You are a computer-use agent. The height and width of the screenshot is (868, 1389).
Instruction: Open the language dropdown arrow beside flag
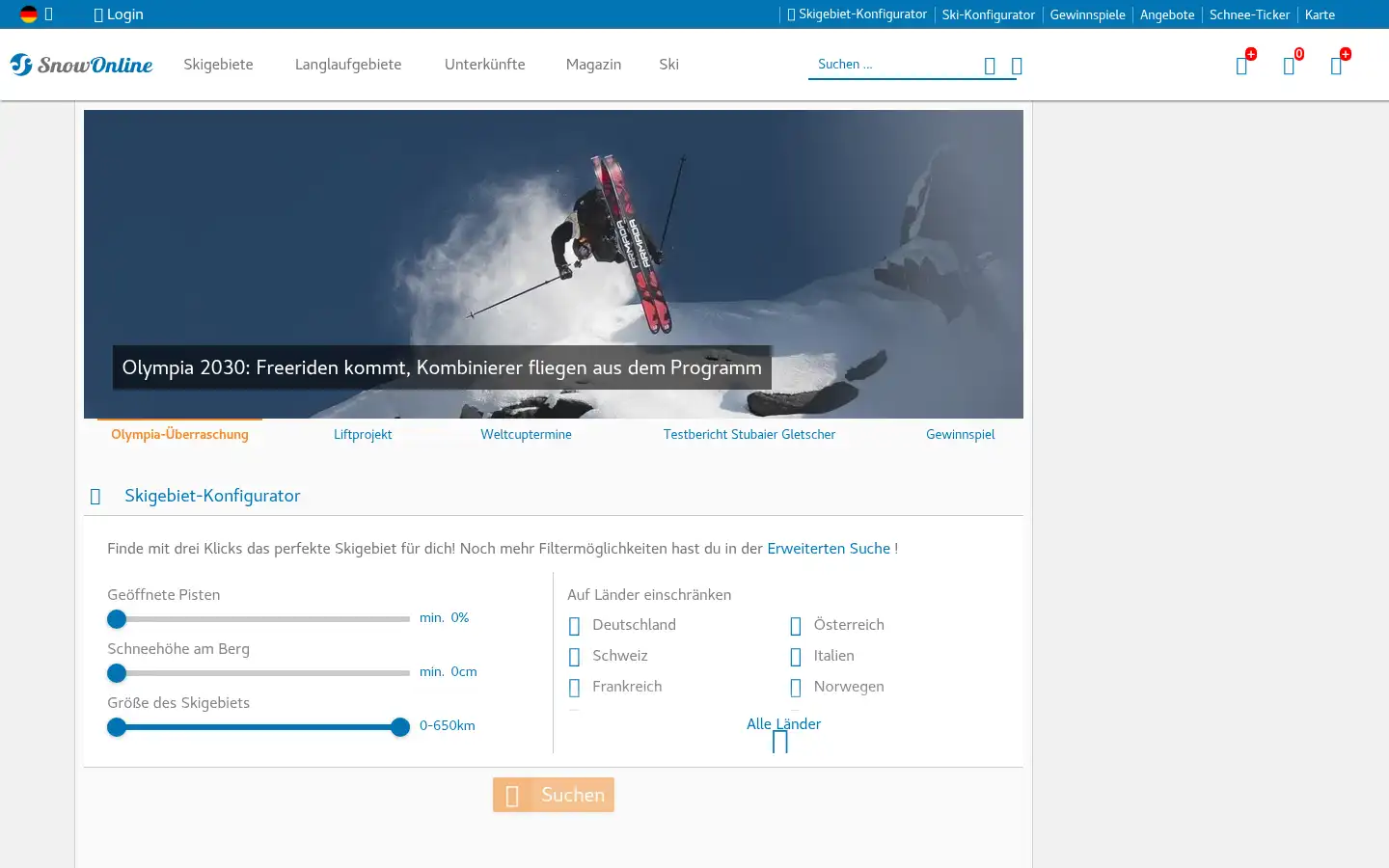click(48, 14)
